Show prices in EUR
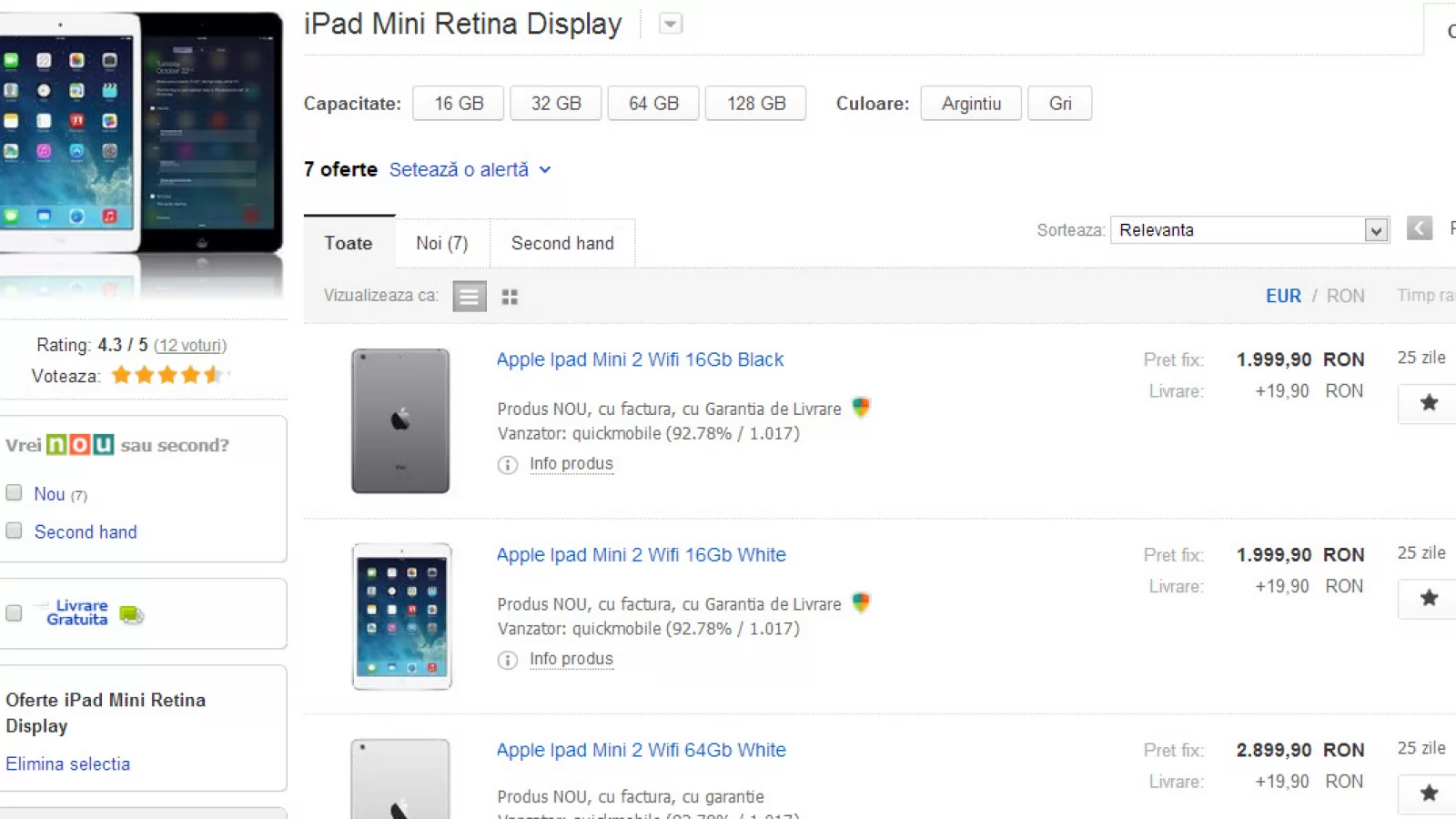Screen dimensions: 1456x819 pos(1283,296)
